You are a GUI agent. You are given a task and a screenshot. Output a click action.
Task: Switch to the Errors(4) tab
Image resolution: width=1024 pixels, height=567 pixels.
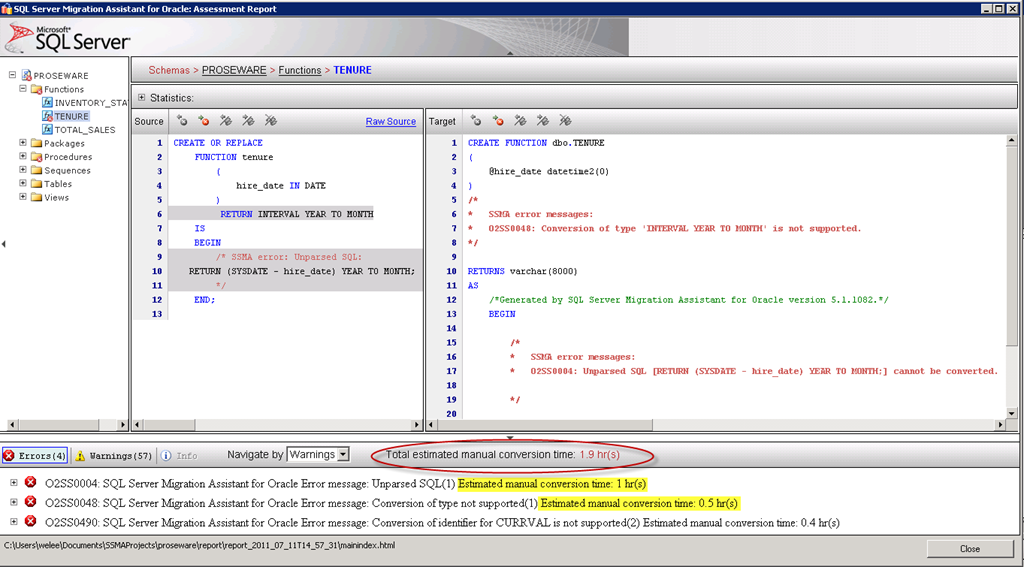35,456
